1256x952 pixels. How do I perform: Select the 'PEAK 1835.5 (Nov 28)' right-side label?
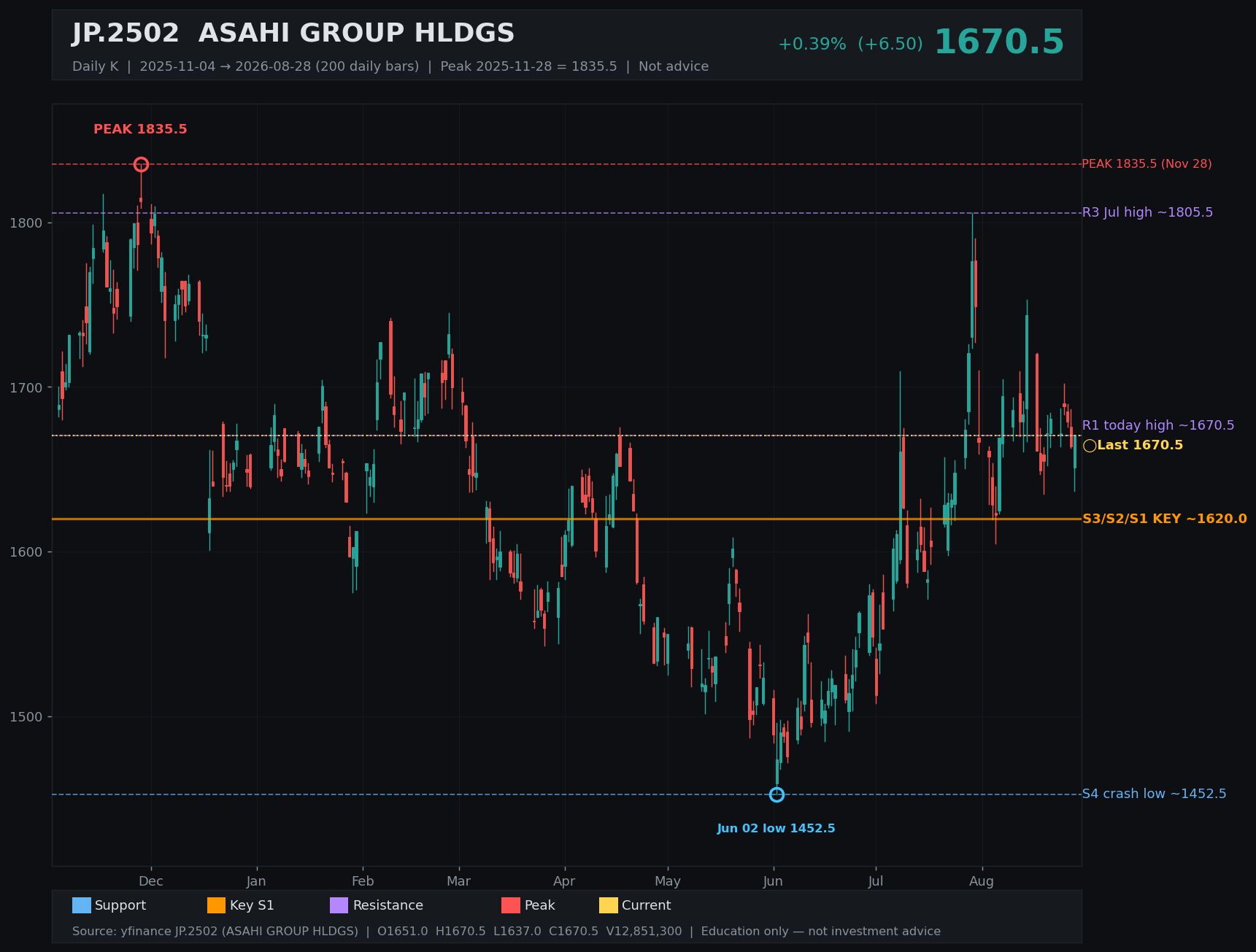1147,164
